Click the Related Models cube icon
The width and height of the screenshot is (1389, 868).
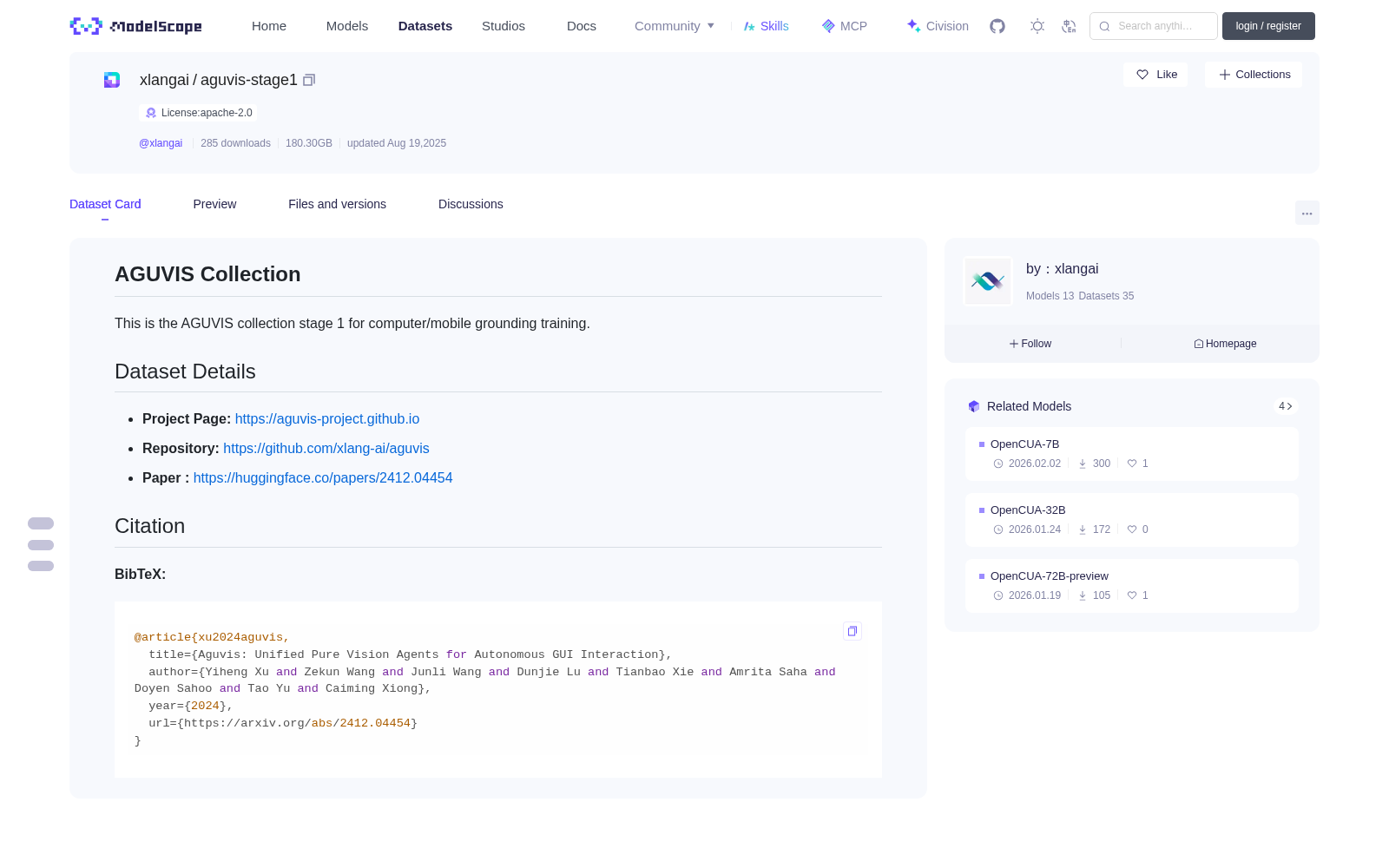974,406
